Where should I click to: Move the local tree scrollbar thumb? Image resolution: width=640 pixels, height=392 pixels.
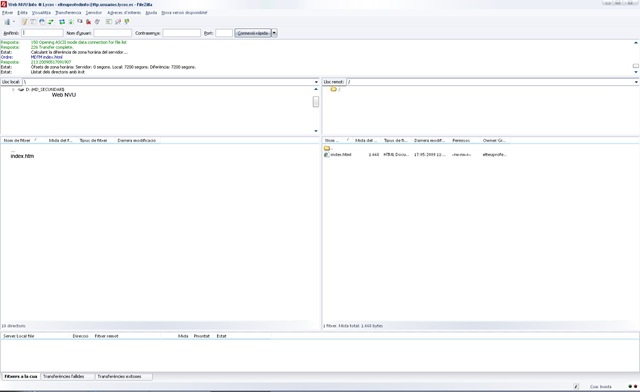316,102
